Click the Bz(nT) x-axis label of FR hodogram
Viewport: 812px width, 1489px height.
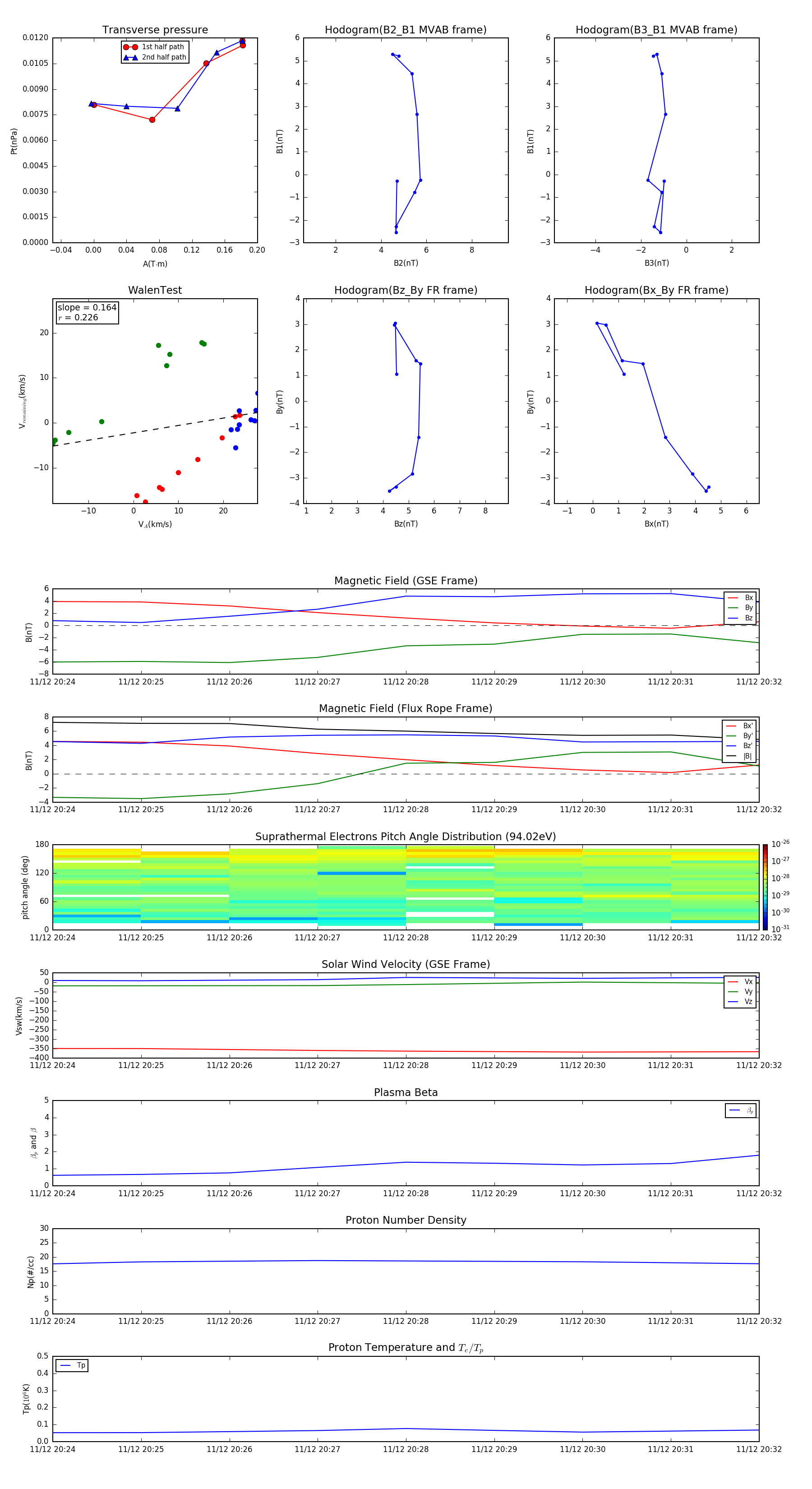click(x=406, y=524)
